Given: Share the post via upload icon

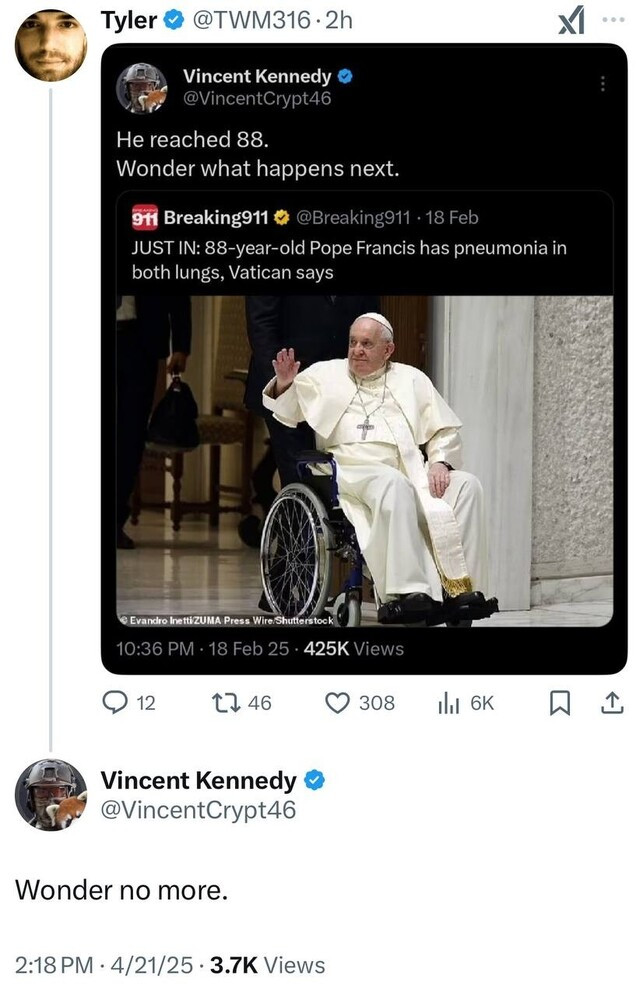Looking at the screenshot, I should tap(609, 703).
